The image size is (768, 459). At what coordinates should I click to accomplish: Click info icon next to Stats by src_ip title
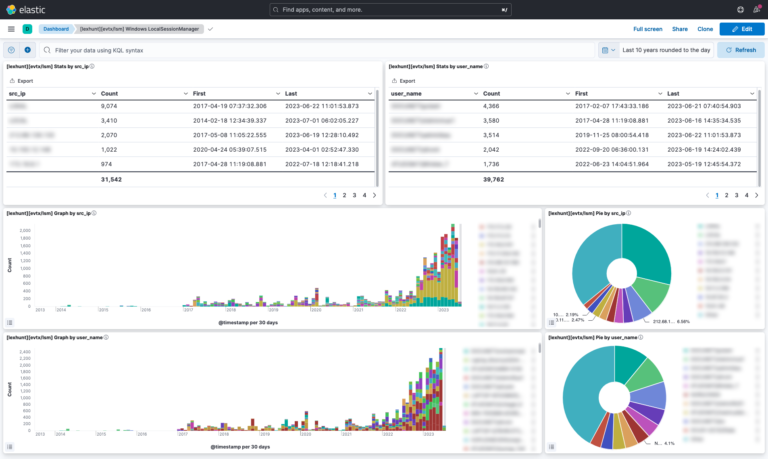point(94,66)
